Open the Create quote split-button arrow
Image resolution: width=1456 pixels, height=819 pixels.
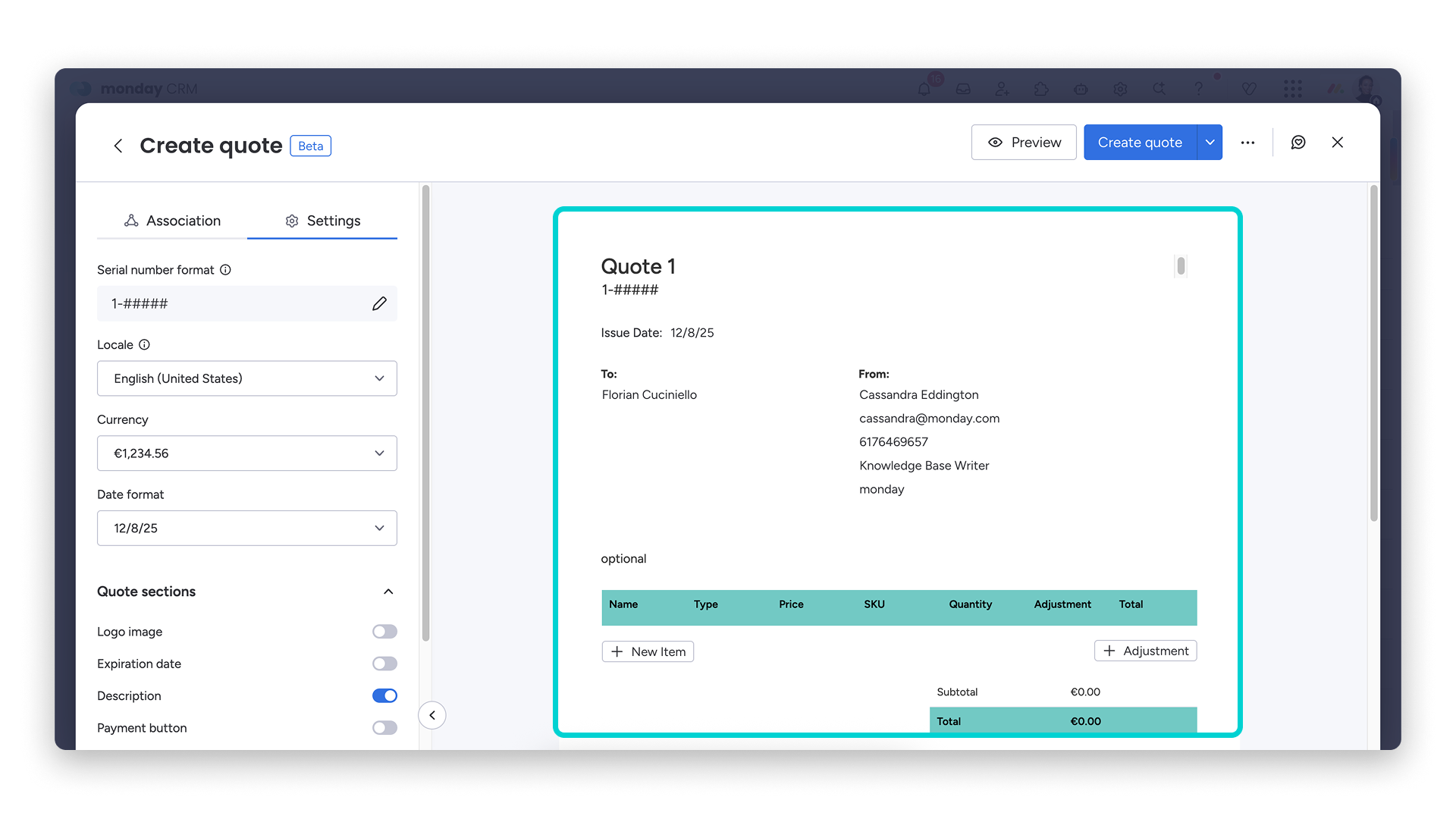1210,143
